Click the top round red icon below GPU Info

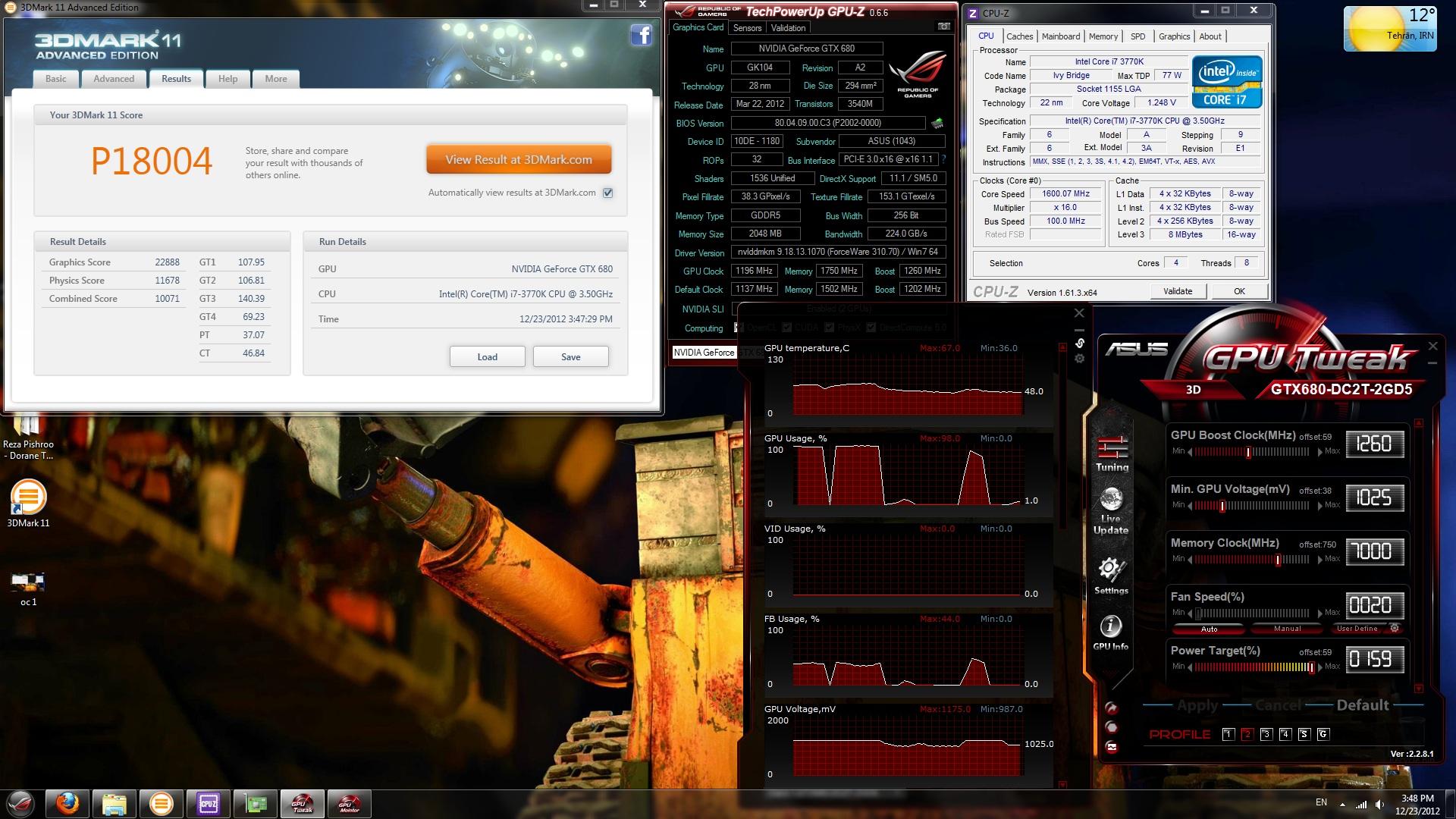1112,708
